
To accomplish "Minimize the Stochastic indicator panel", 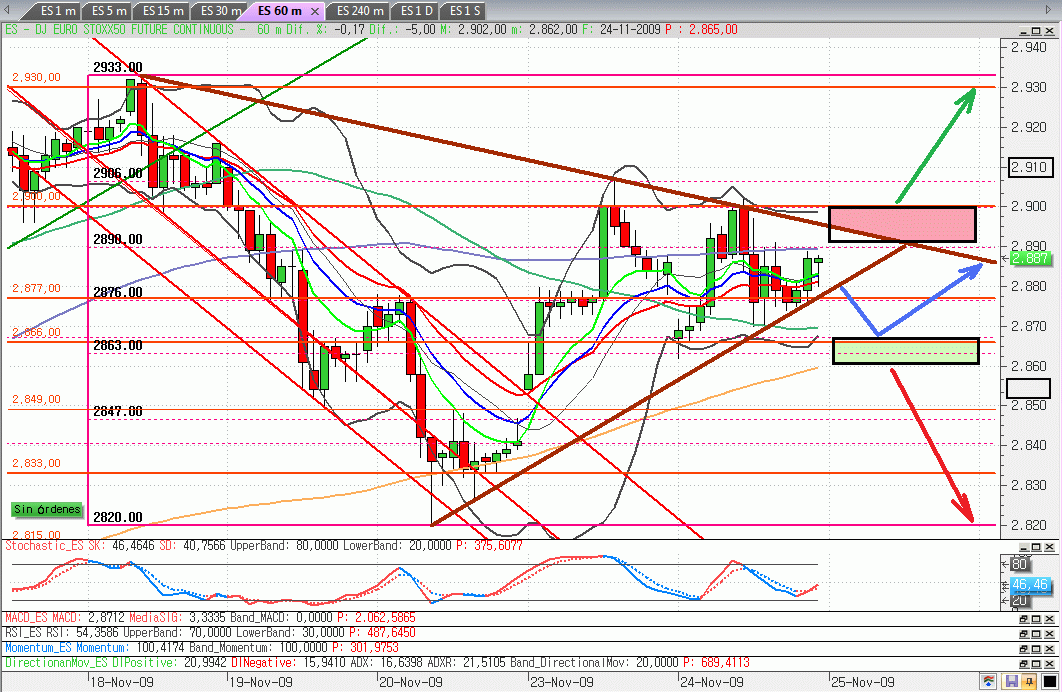I will pos(1024,546).
